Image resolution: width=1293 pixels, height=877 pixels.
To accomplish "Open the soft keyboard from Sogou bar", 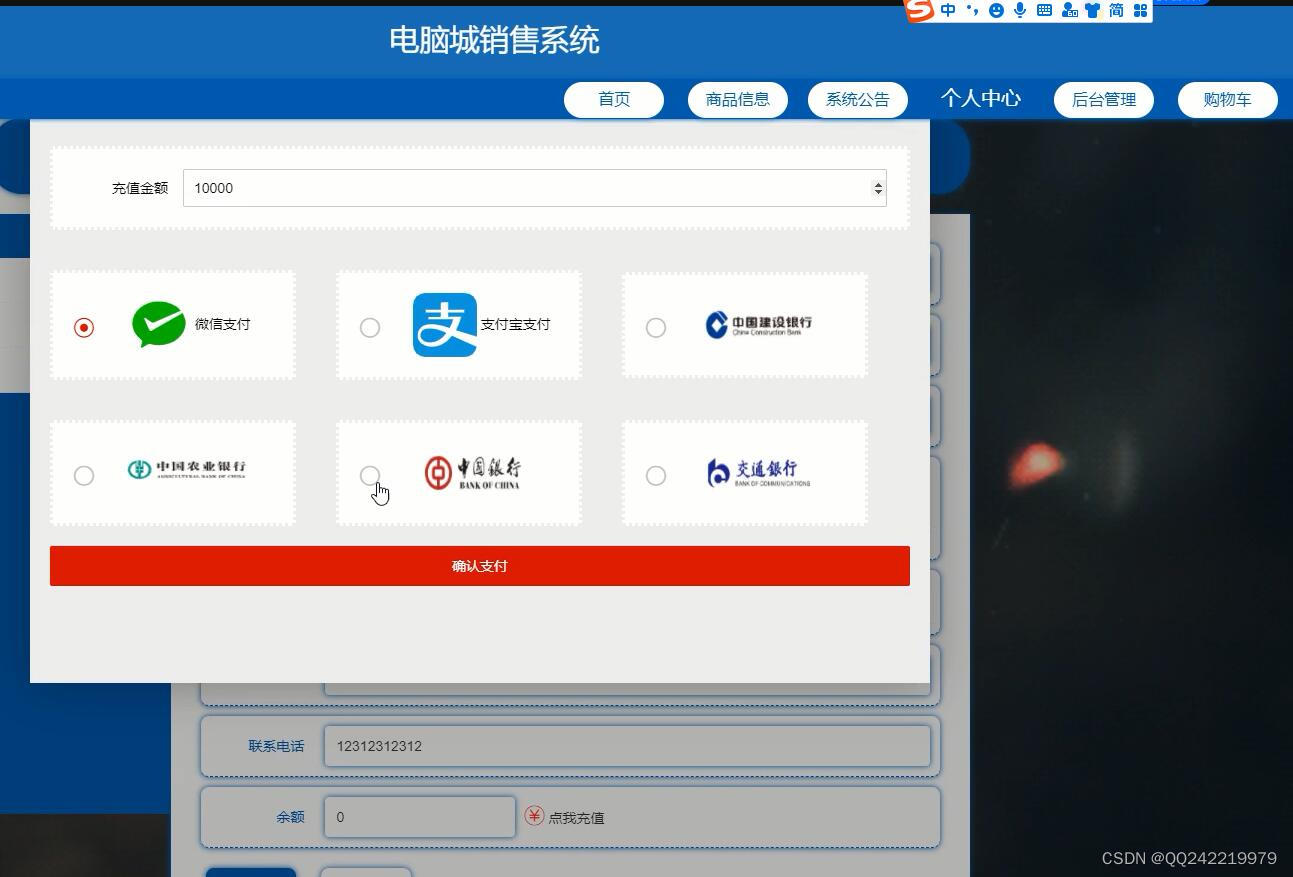I will tap(1044, 10).
